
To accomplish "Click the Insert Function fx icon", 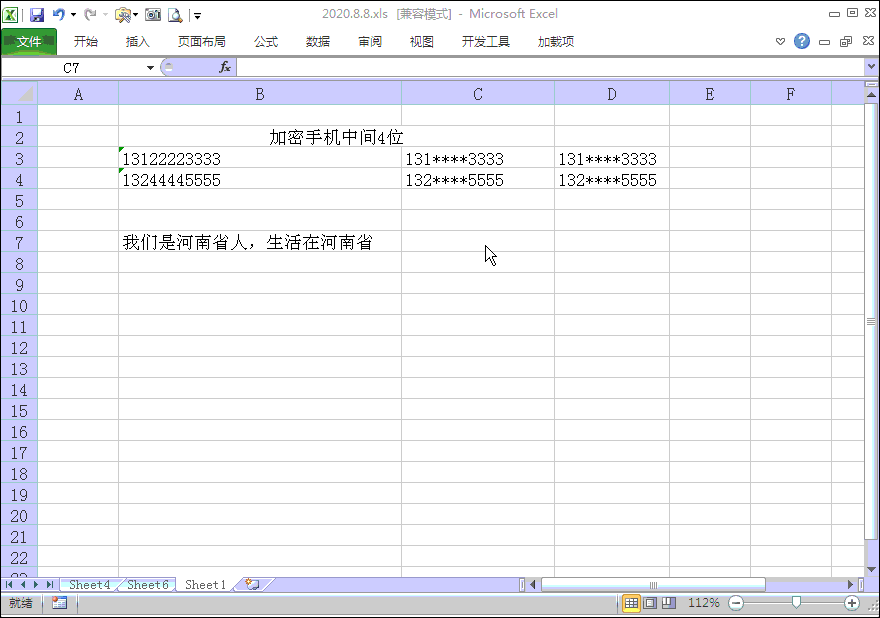I will coord(224,67).
